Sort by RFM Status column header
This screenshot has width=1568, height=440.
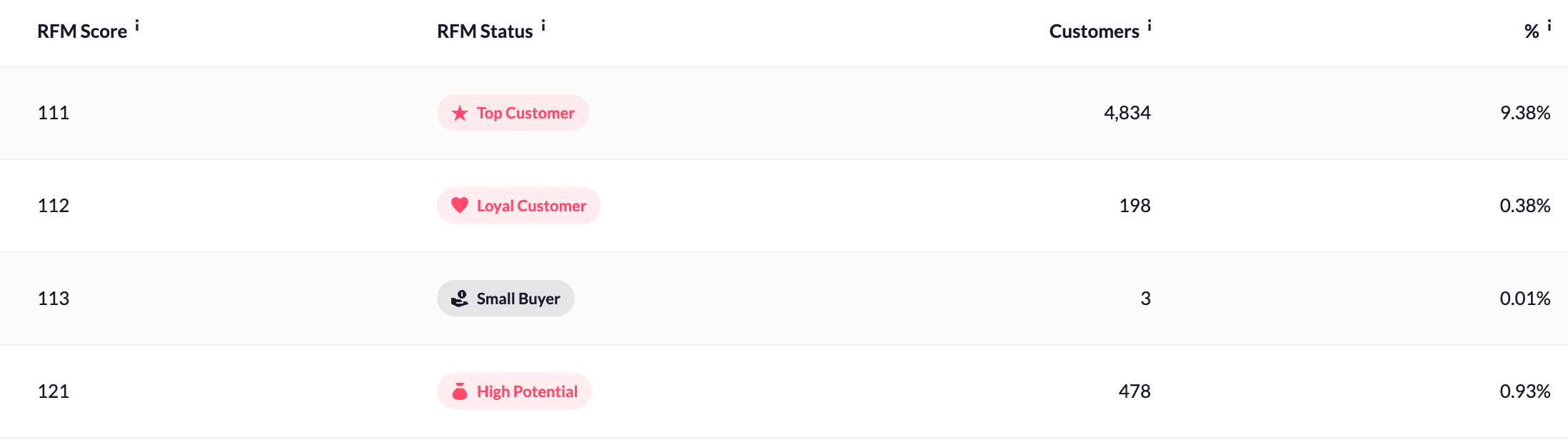coord(485,31)
